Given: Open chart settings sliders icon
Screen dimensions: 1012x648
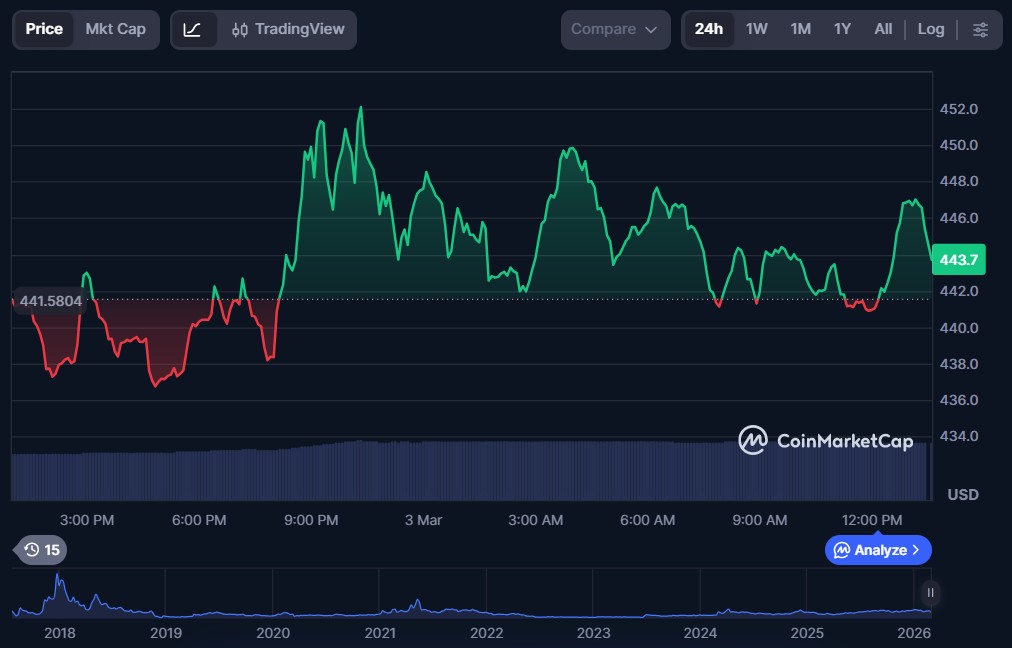Looking at the screenshot, I should [x=981, y=30].
